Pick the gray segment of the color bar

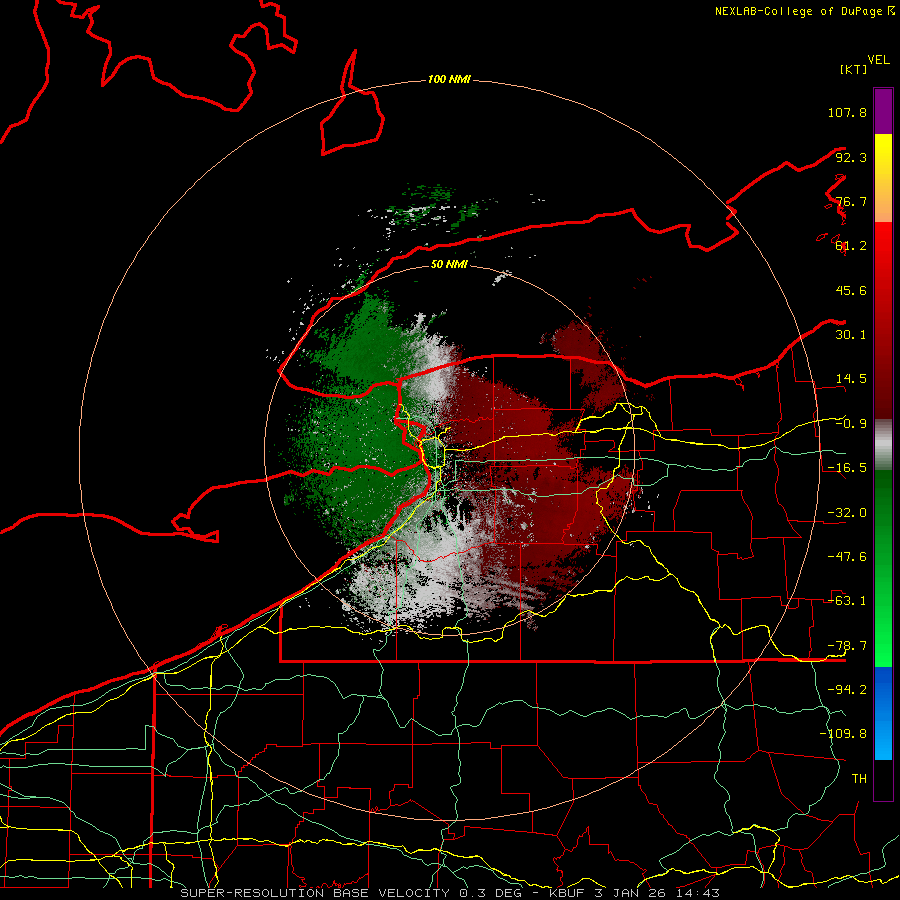tap(883, 445)
